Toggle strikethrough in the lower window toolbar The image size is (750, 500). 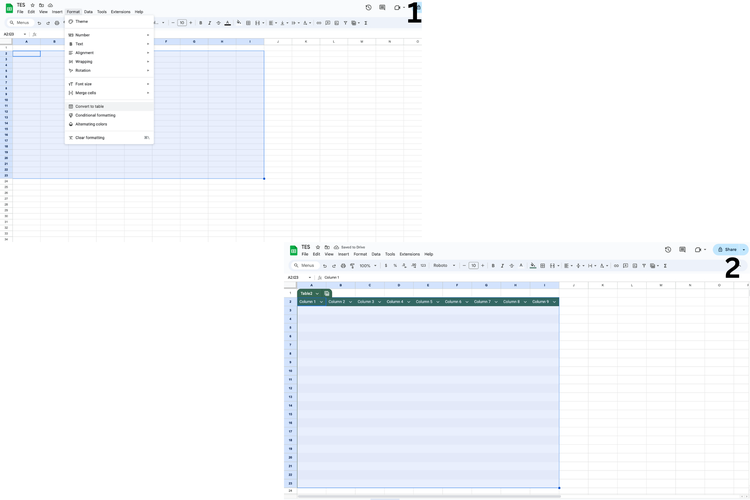511,266
